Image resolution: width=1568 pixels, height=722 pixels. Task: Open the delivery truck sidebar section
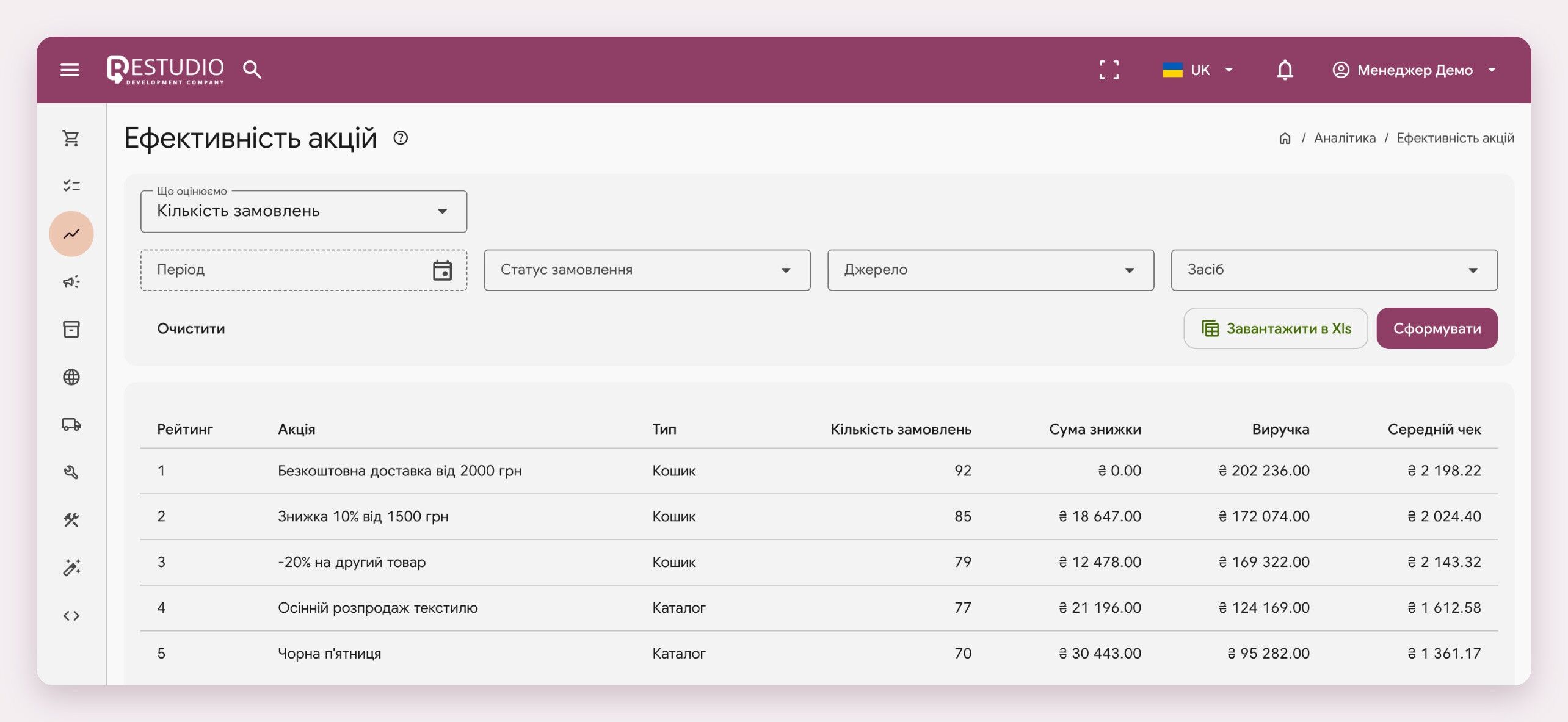71,424
